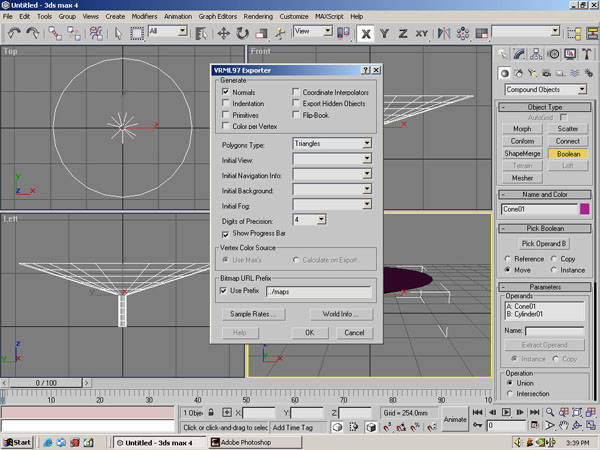Open the Initial View dropdown

click(x=367, y=159)
